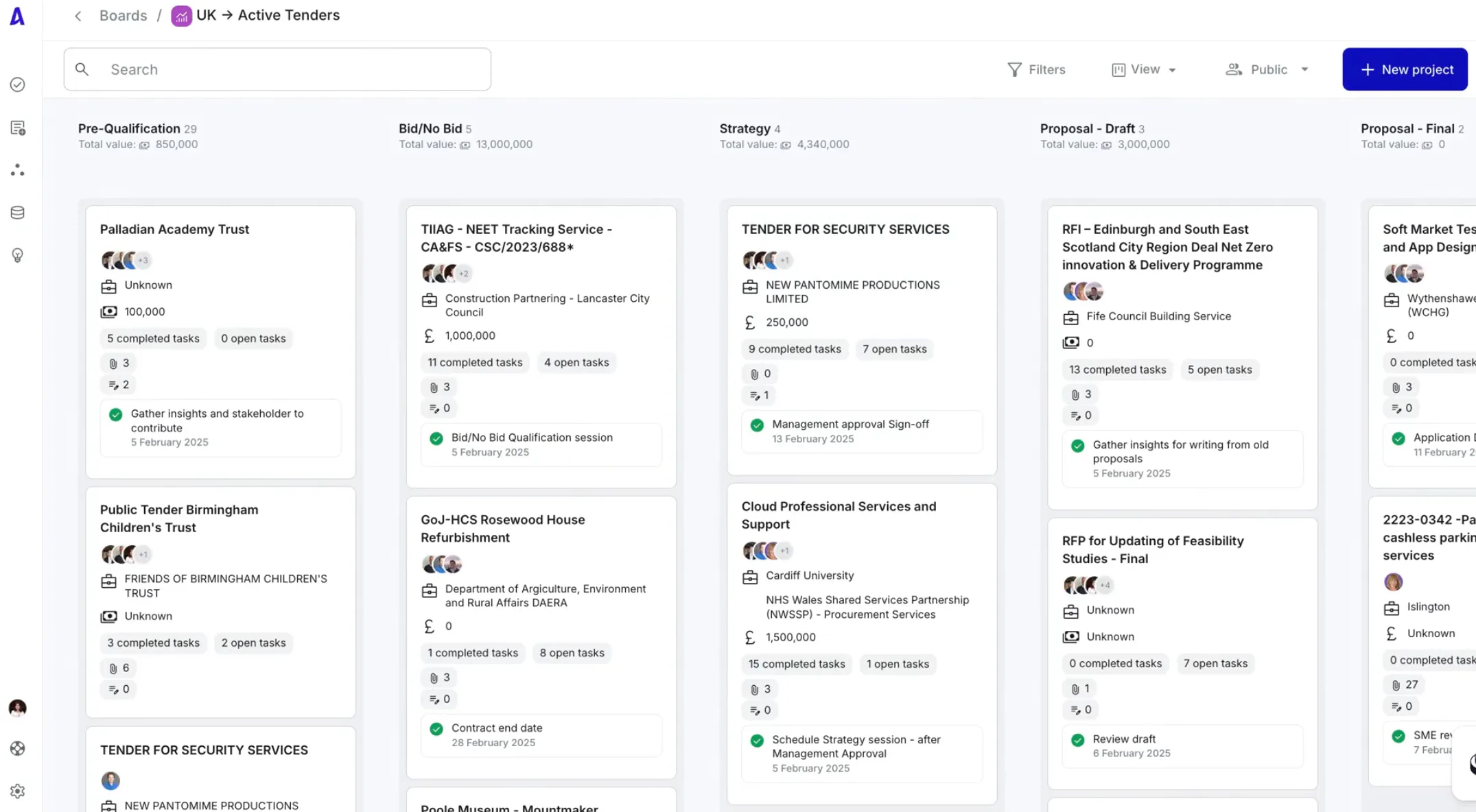Open the lightbulb insights sidebar icon
Screen dimensions: 1476x812
(x=18, y=255)
